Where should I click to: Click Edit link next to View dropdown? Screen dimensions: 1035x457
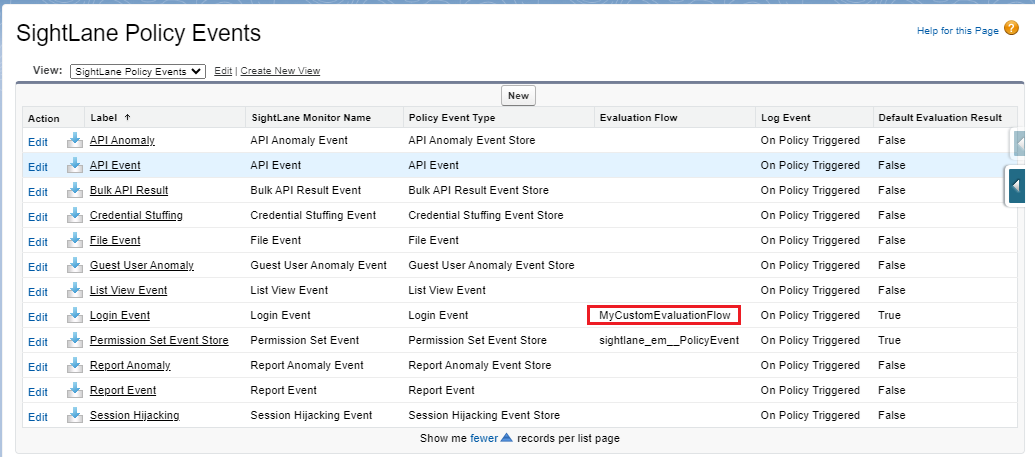click(x=223, y=71)
